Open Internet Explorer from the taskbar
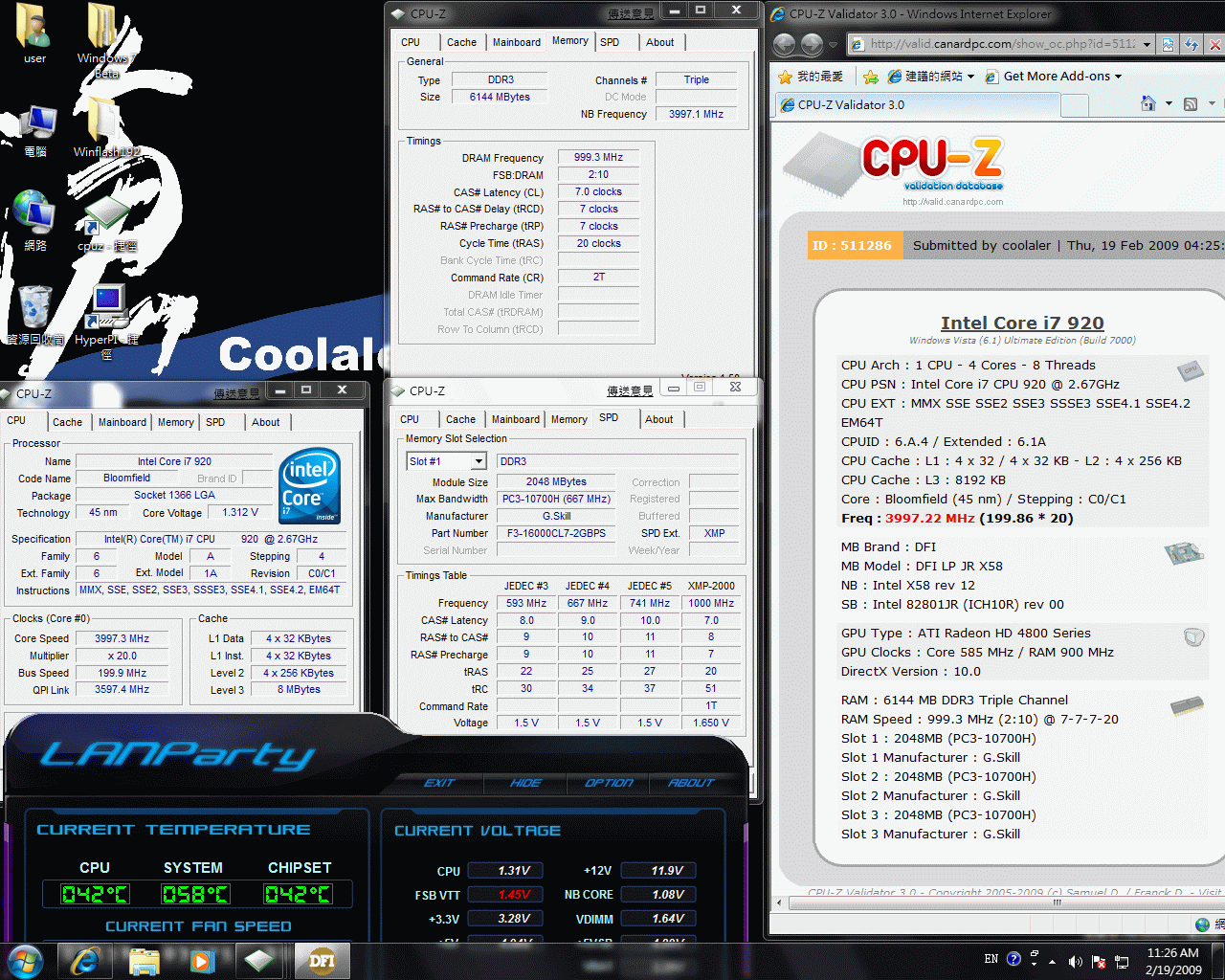 (x=85, y=961)
